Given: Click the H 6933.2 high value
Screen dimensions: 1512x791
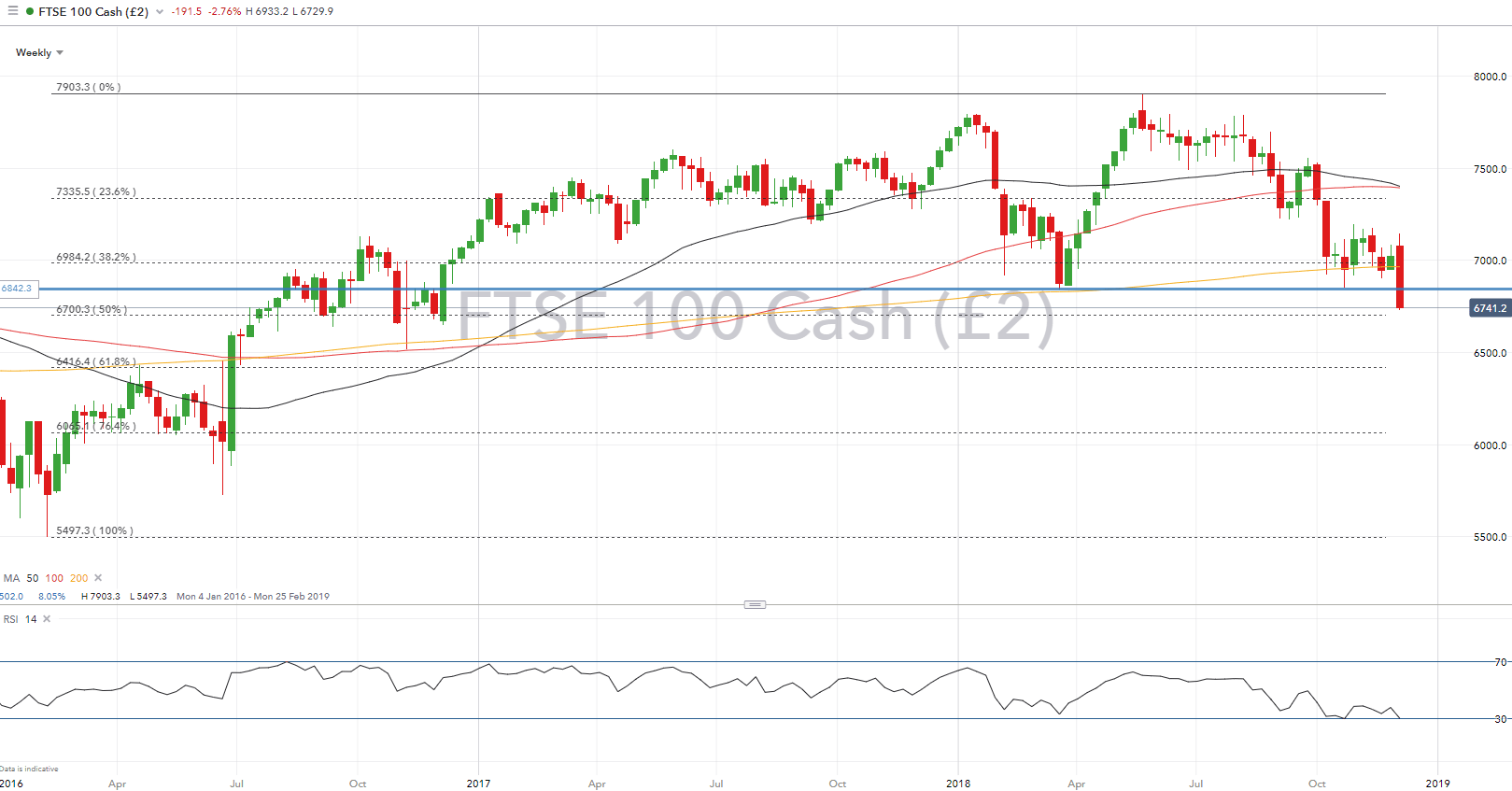Looking at the screenshot, I should (x=267, y=11).
